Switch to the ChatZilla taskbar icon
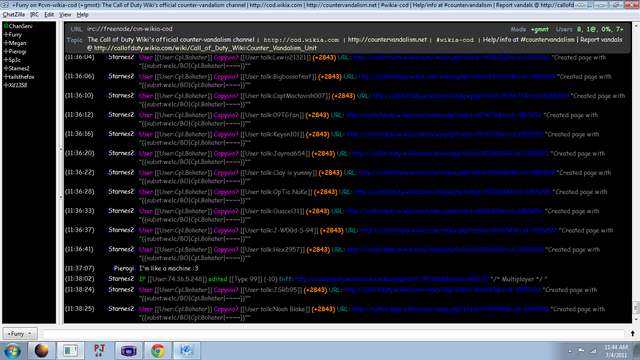Screen dimensions: 640x360 coord(187,351)
